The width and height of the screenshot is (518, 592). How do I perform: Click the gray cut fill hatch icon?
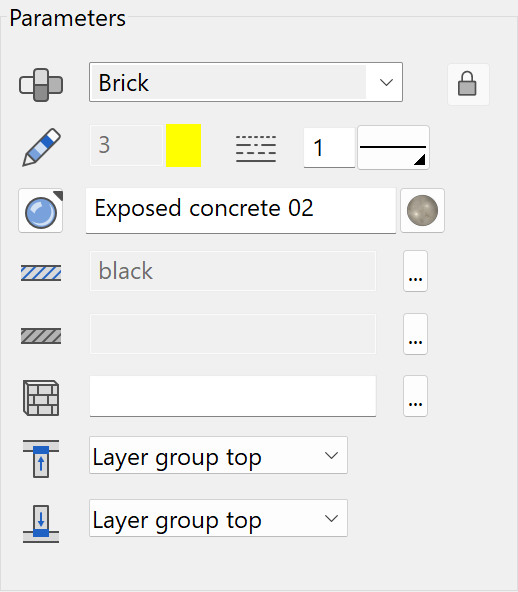41,336
